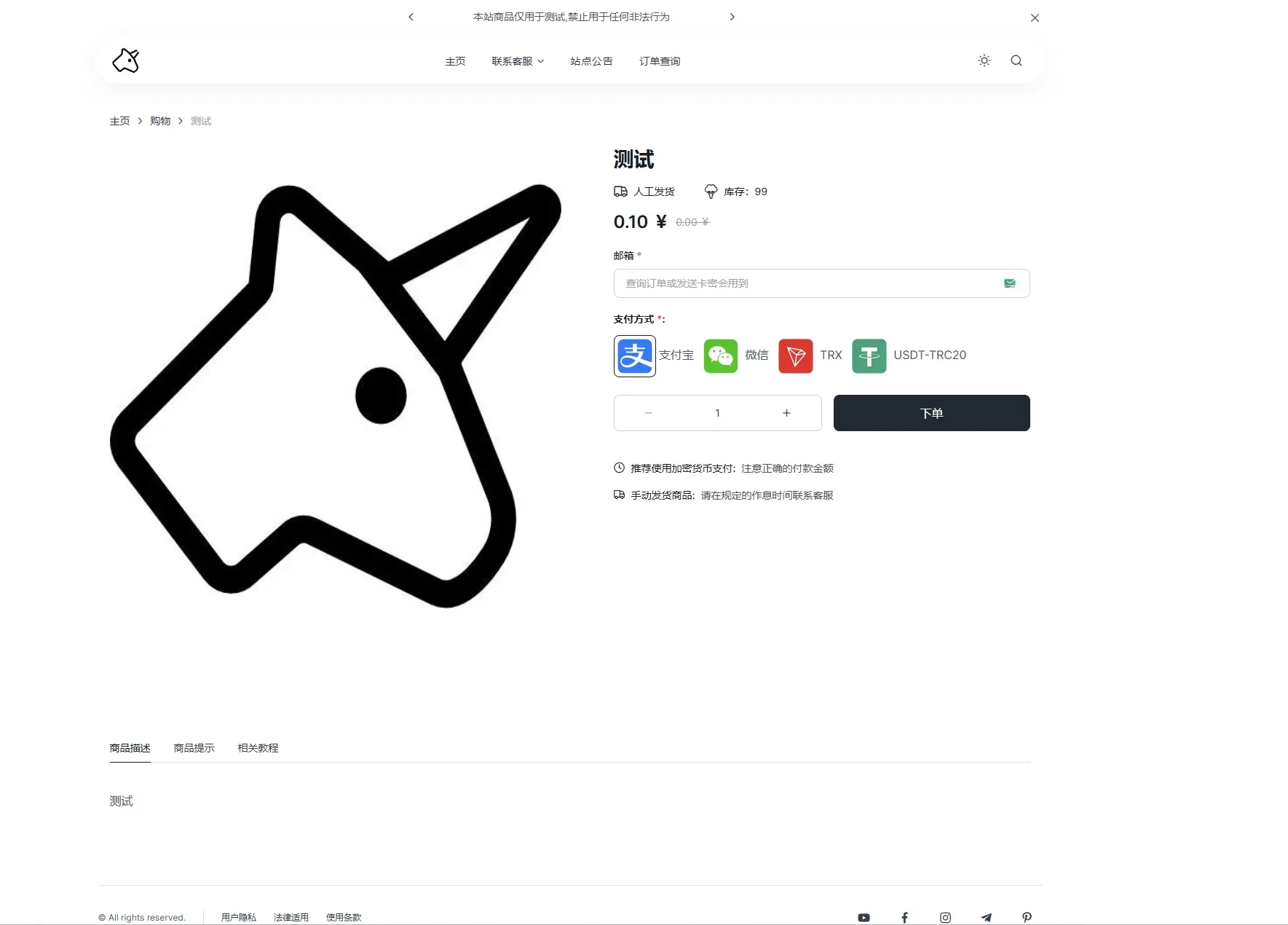Click the clock icon by crypto payment note
The width and height of the screenshot is (1288, 925).
click(x=619, y=468)
